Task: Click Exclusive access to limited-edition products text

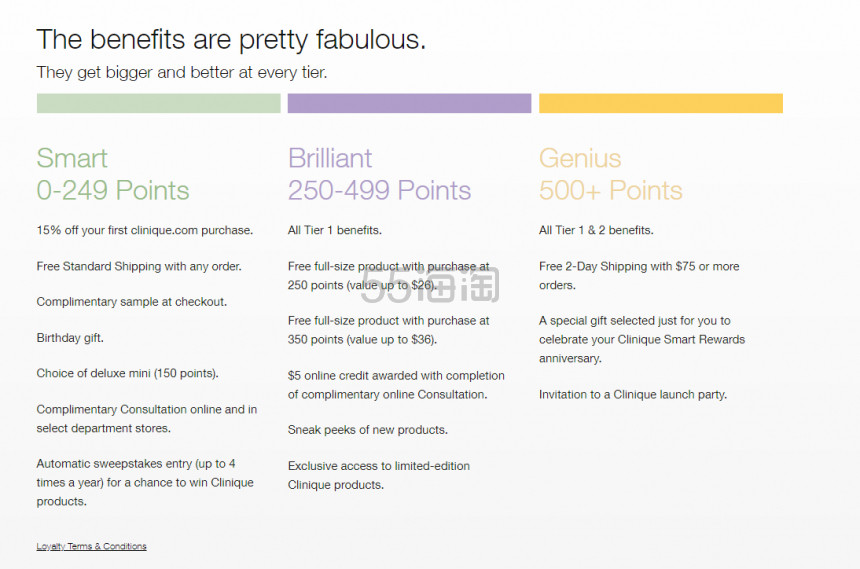Action: tap(378, 475)
